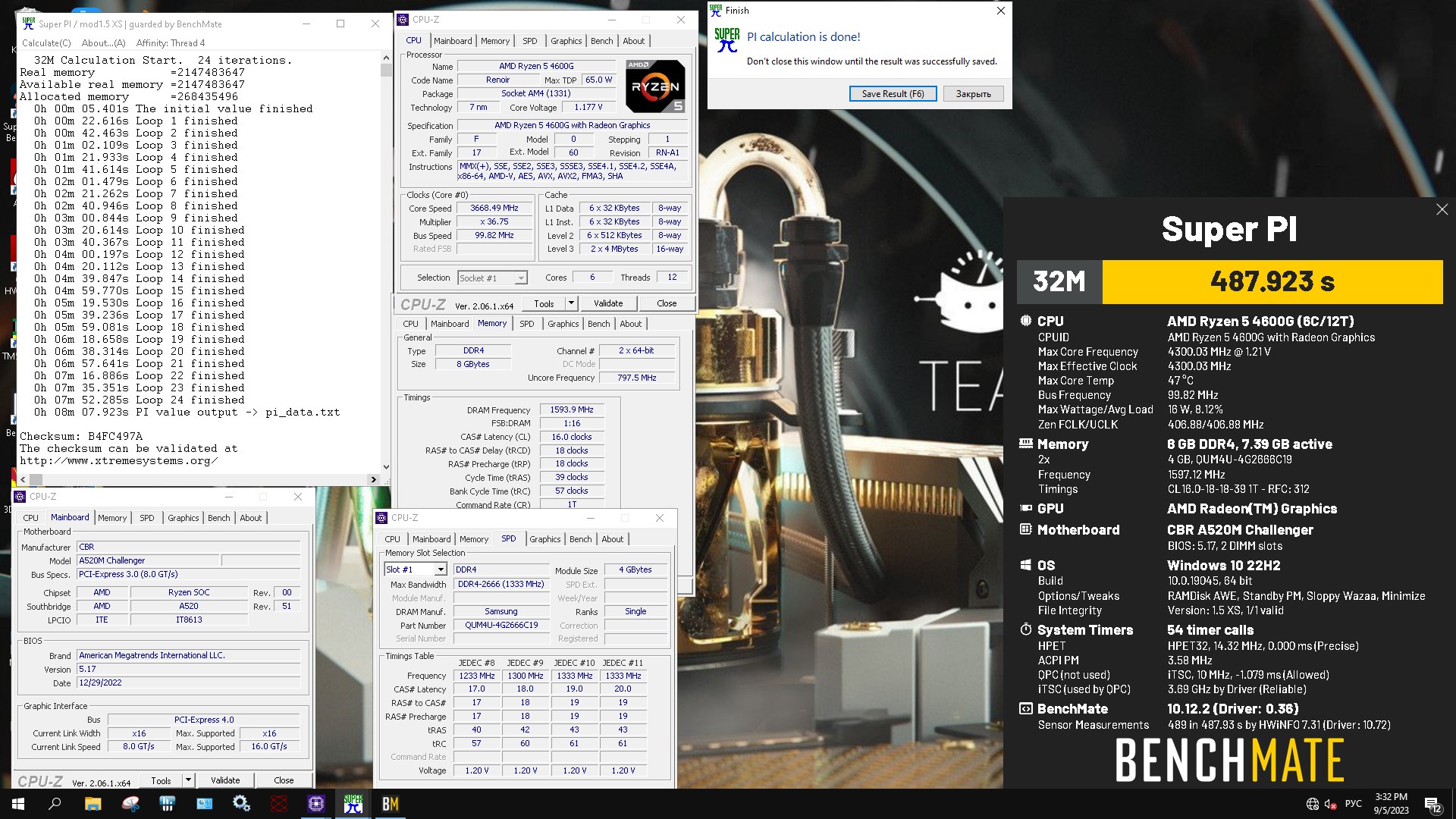Image resolution: width=1456 pixels, height=819 pixels.
Task: Click the Super PI title bar icon
Action: tap(28, 24)
